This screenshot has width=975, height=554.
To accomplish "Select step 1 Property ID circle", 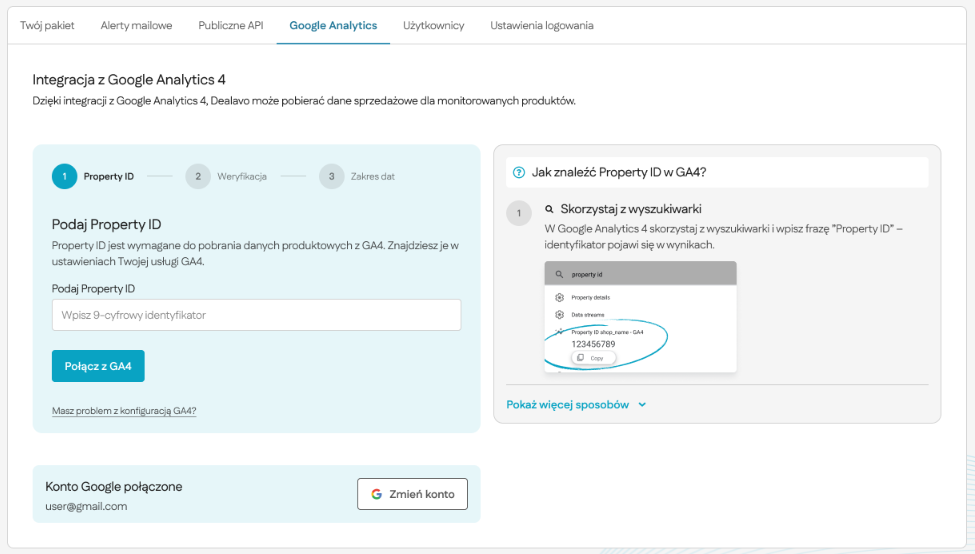I will [x=64, y=176].
